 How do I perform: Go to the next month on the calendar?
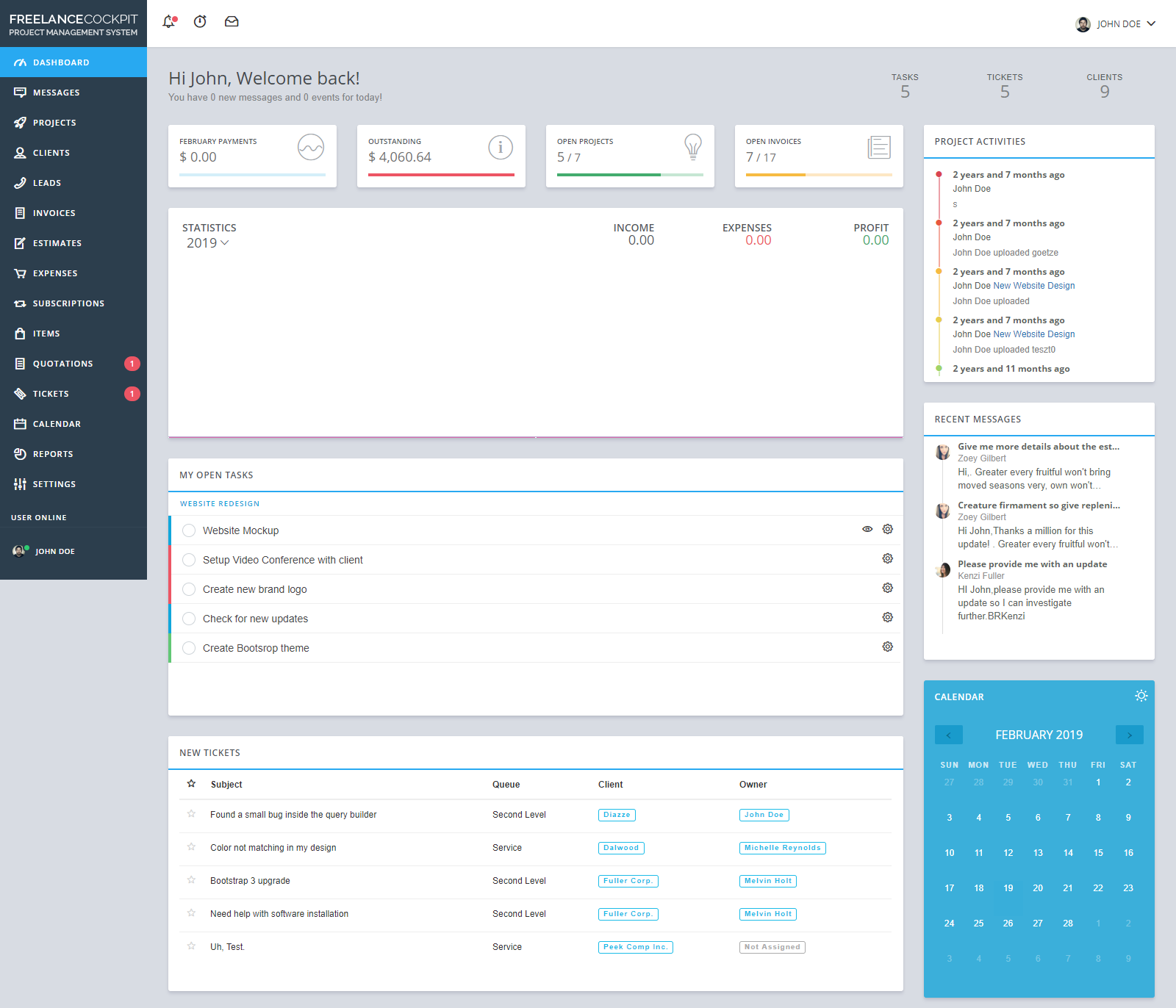click(1130, 734)
